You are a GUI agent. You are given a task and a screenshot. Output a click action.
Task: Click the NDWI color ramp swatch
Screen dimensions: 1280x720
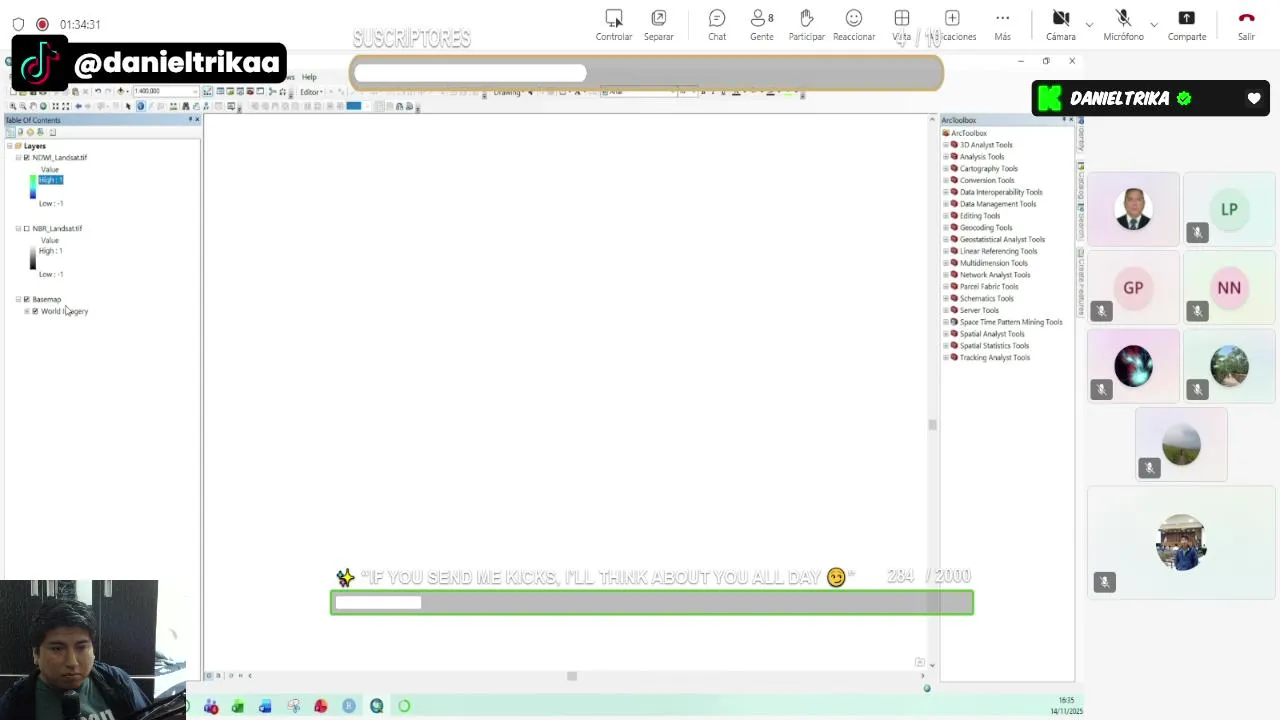(x=33, y=186)
